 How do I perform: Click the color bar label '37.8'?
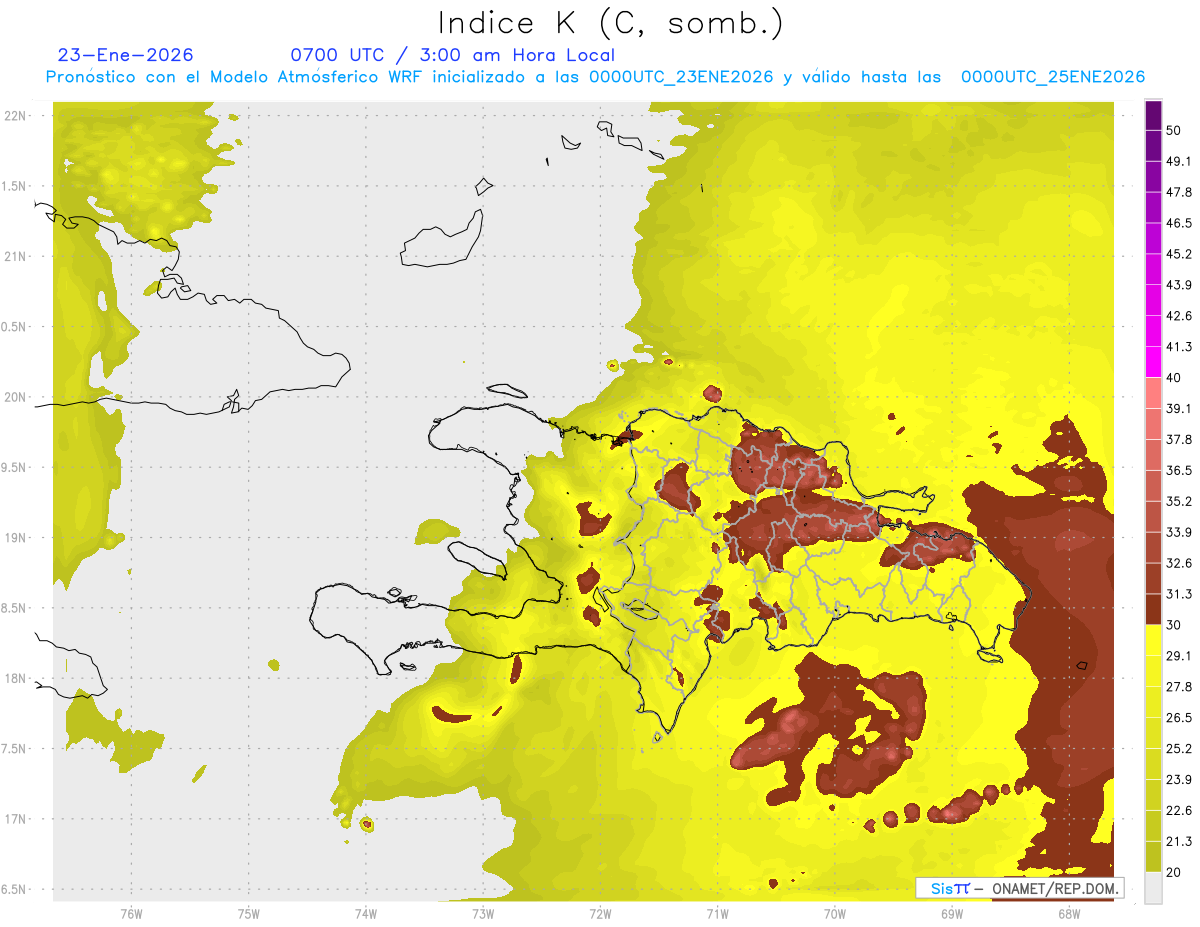pyautogui.click(x=1179, y=440)
